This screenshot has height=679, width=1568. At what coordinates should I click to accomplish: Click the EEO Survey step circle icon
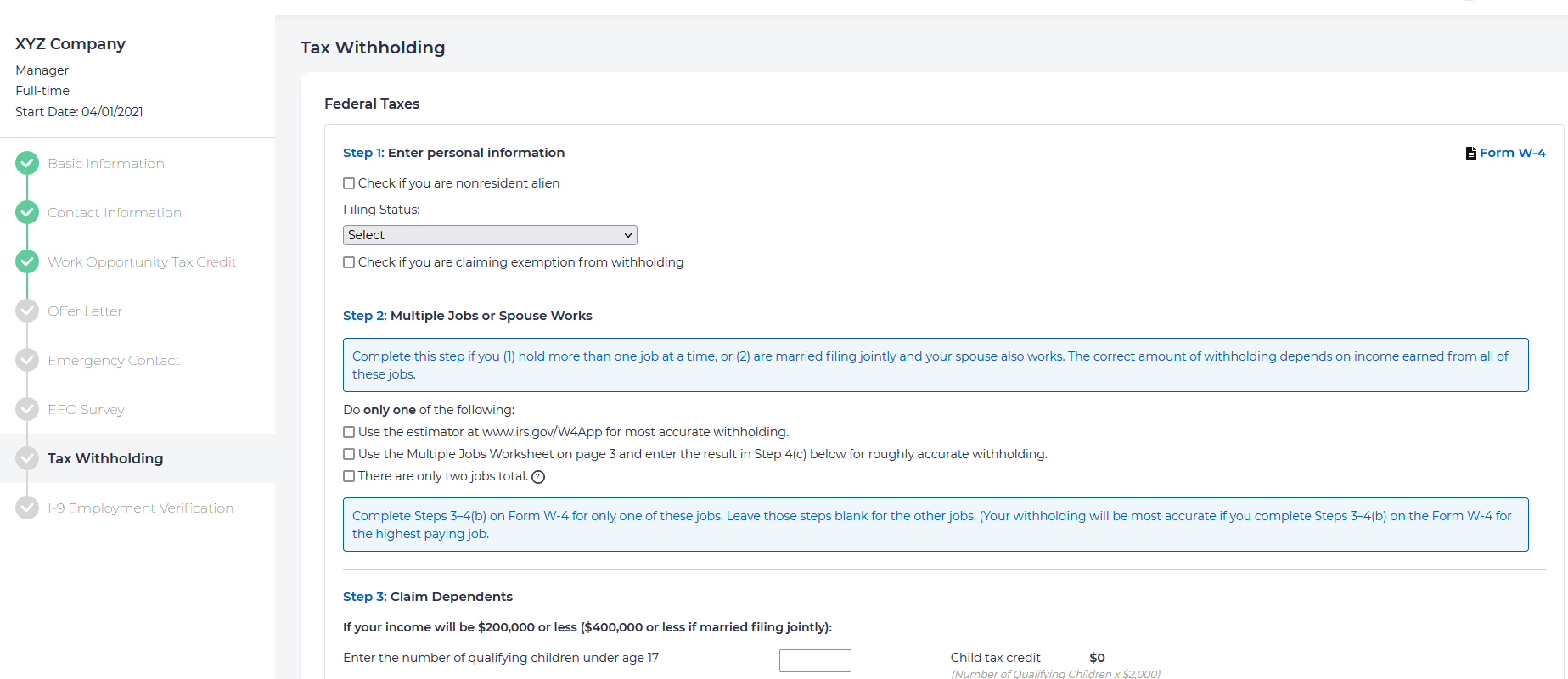(27, 409)
